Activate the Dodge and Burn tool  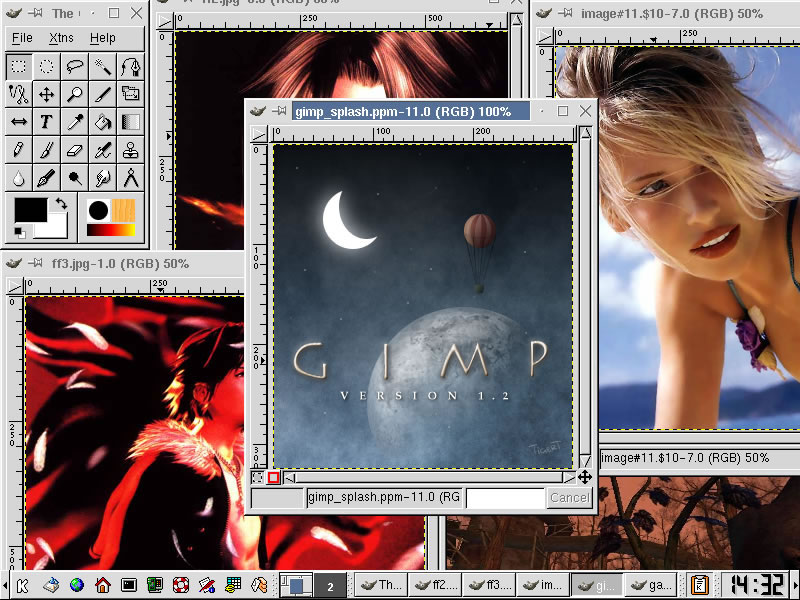click(74, 178)
